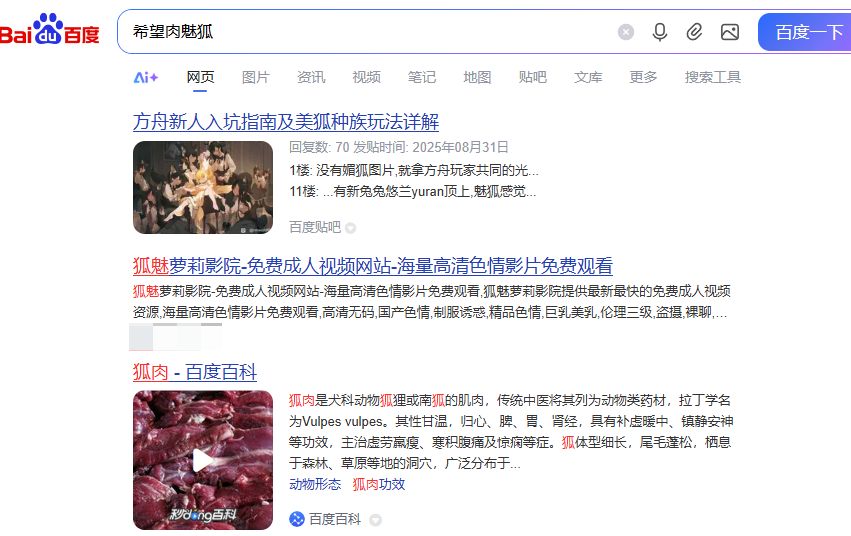Clear the search box text
This screenshot has height=536, width=851.
(626, 32)
